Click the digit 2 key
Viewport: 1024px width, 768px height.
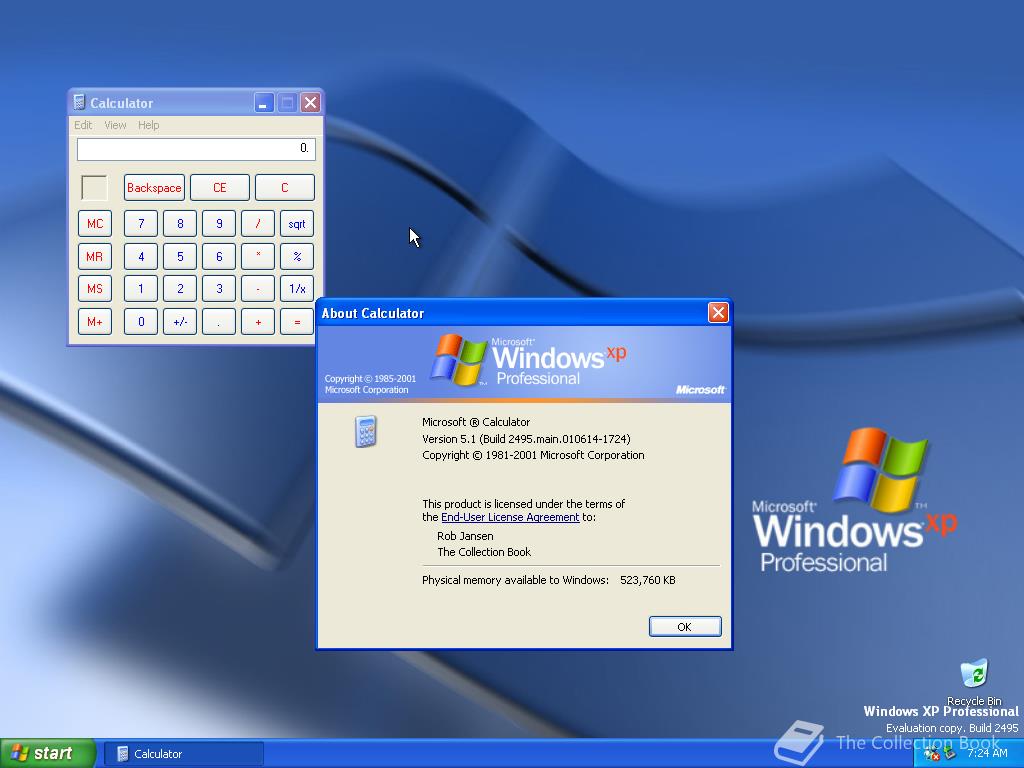(x=180, y=289)
